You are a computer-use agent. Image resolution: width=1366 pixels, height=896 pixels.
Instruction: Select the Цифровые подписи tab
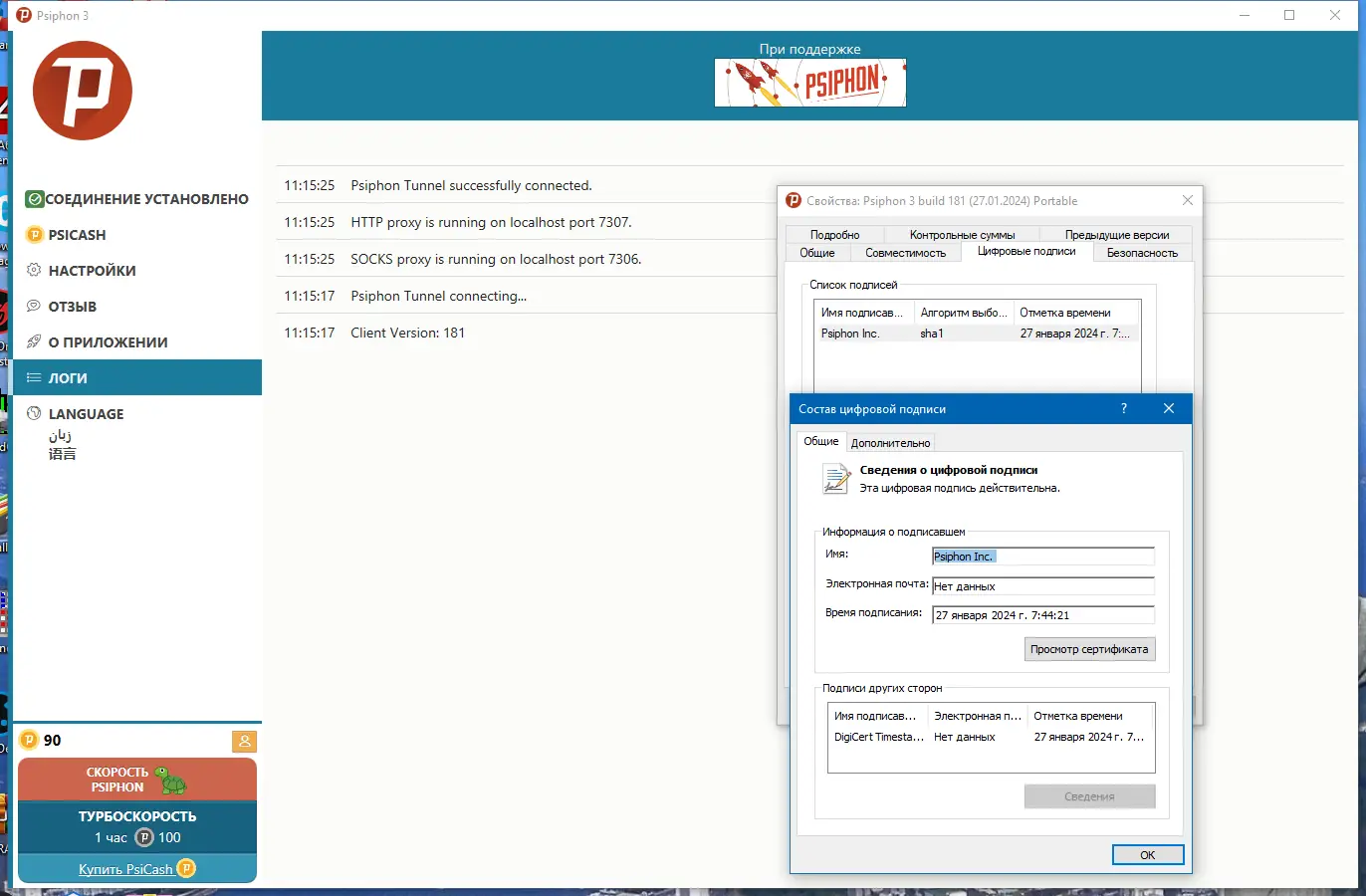point(1026,252)
